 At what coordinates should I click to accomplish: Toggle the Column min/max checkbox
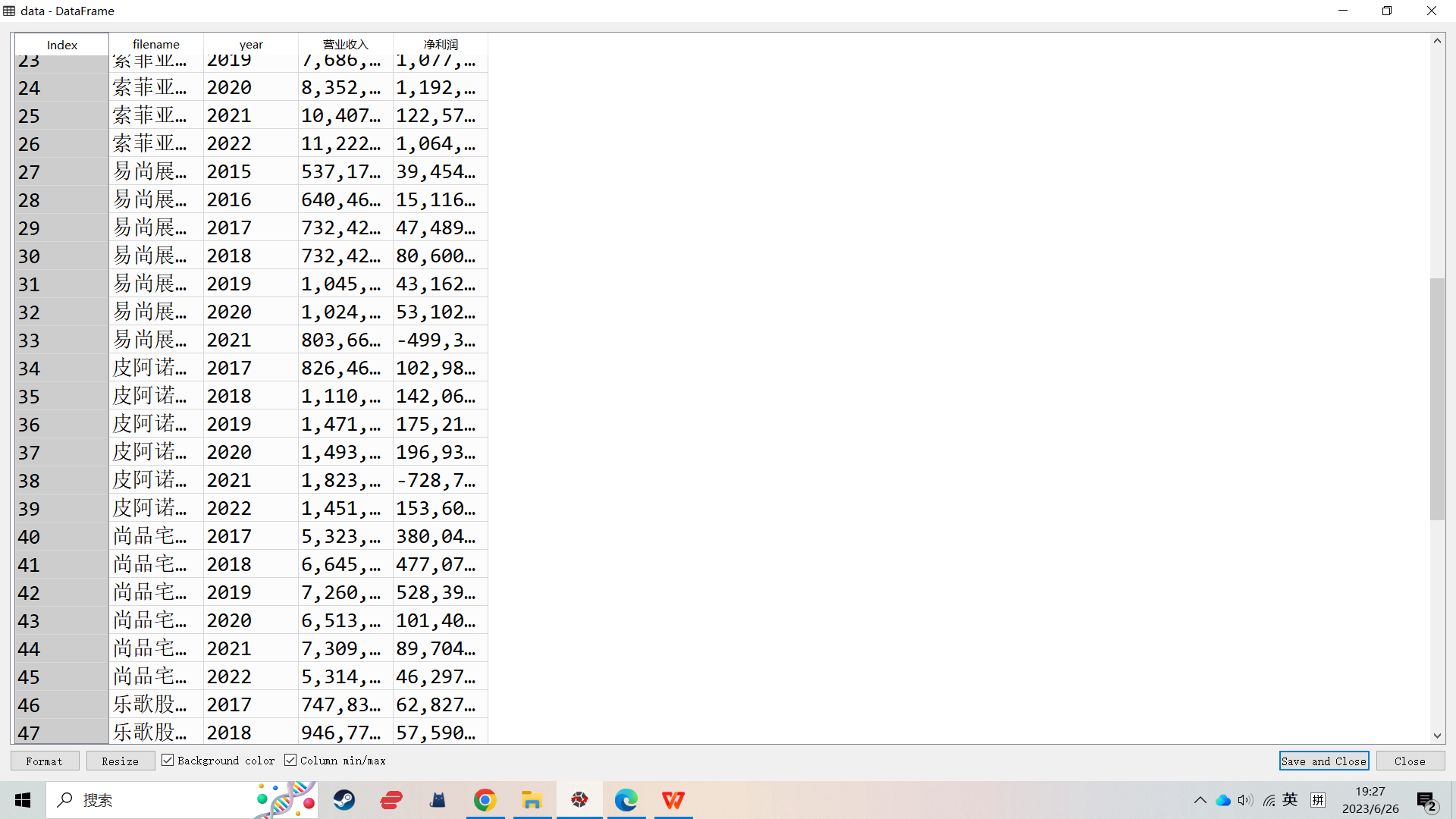click(x=291, y=761)
